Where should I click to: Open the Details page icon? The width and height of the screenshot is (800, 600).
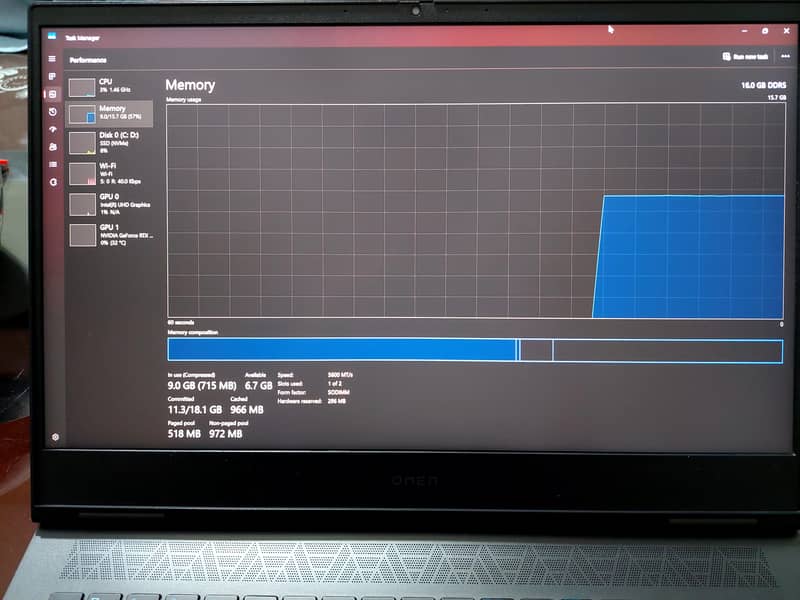pos(53,164)
